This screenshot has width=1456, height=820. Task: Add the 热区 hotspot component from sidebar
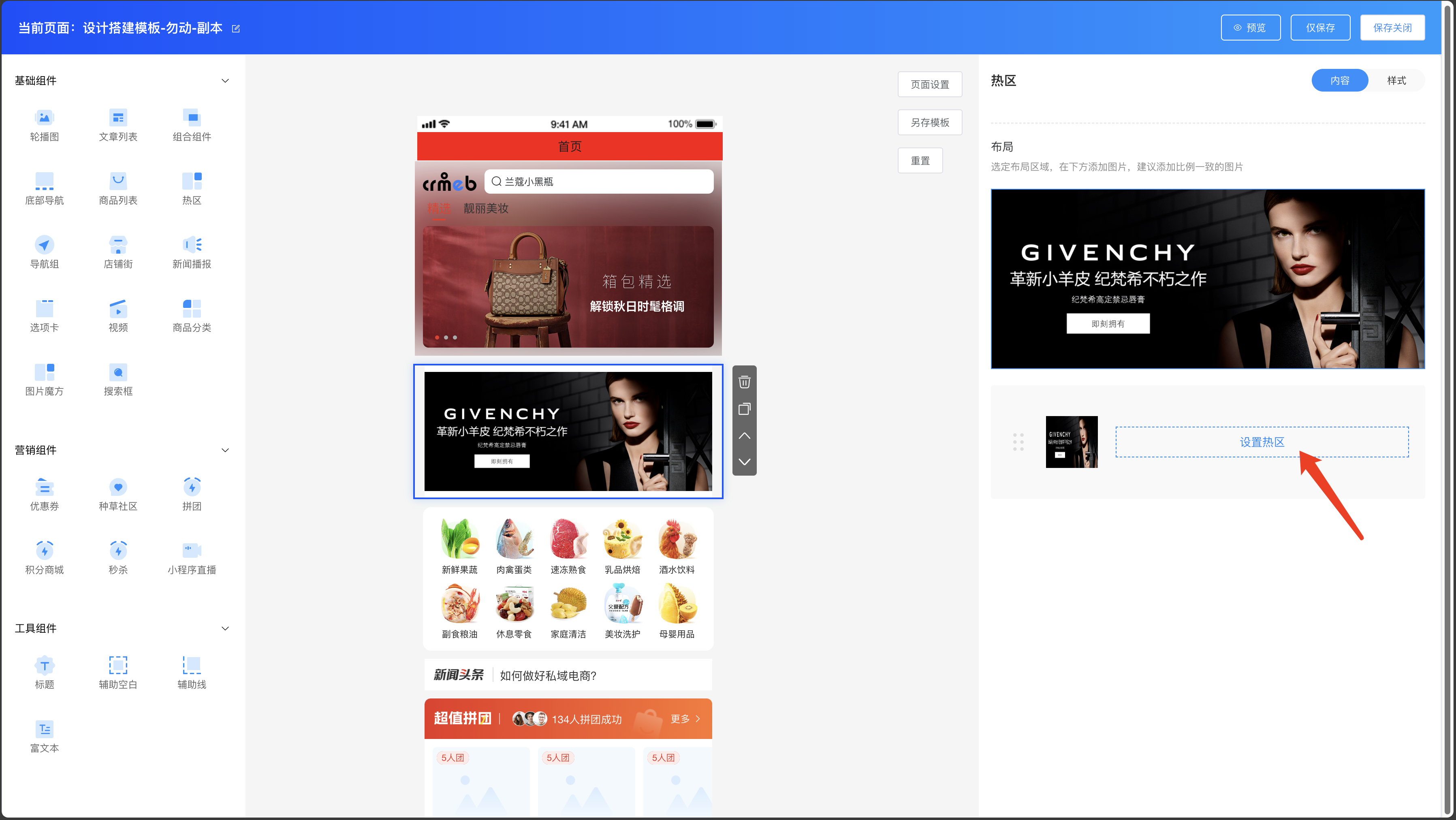pos(192,181)
